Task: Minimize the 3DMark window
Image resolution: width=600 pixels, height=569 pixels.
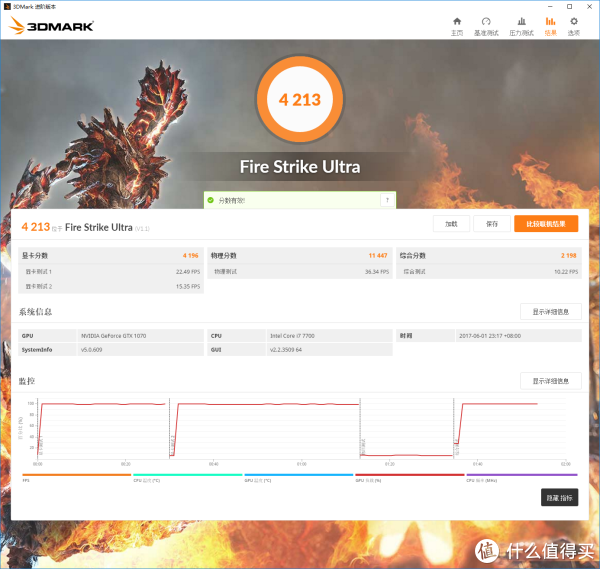Action: click(x=550, y=7)
